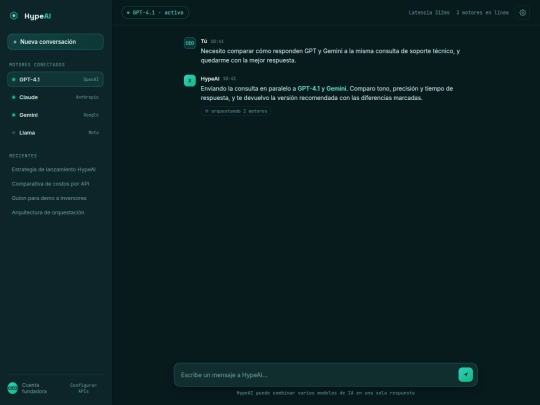The height and width of the screenshot is (405, 540).
Task: Click highlighted GPT-4.1 link in reply
Action: 309,89
